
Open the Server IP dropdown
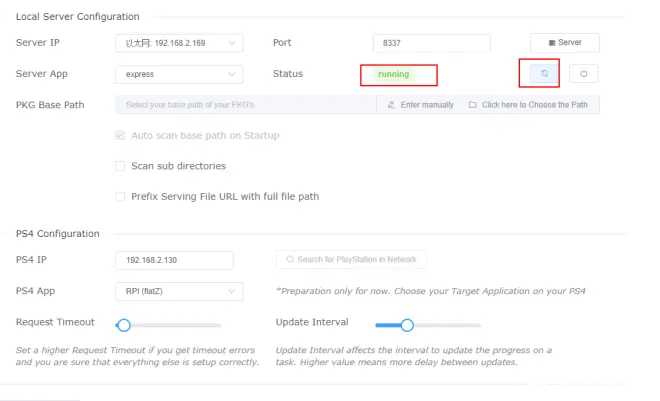coord(179,43)
